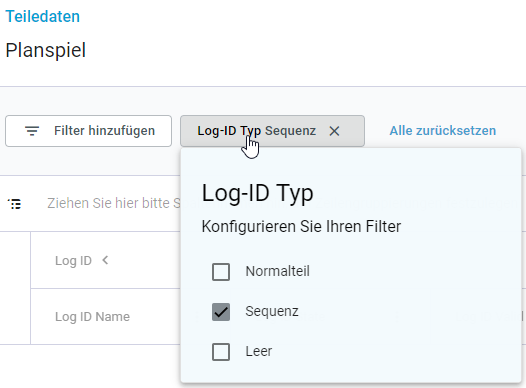Image resolution: width=526 pixels, height=388 pixels.
Task: Remove the Log-ID Typ Sequenz filter with X
Action: coord(334,131)
